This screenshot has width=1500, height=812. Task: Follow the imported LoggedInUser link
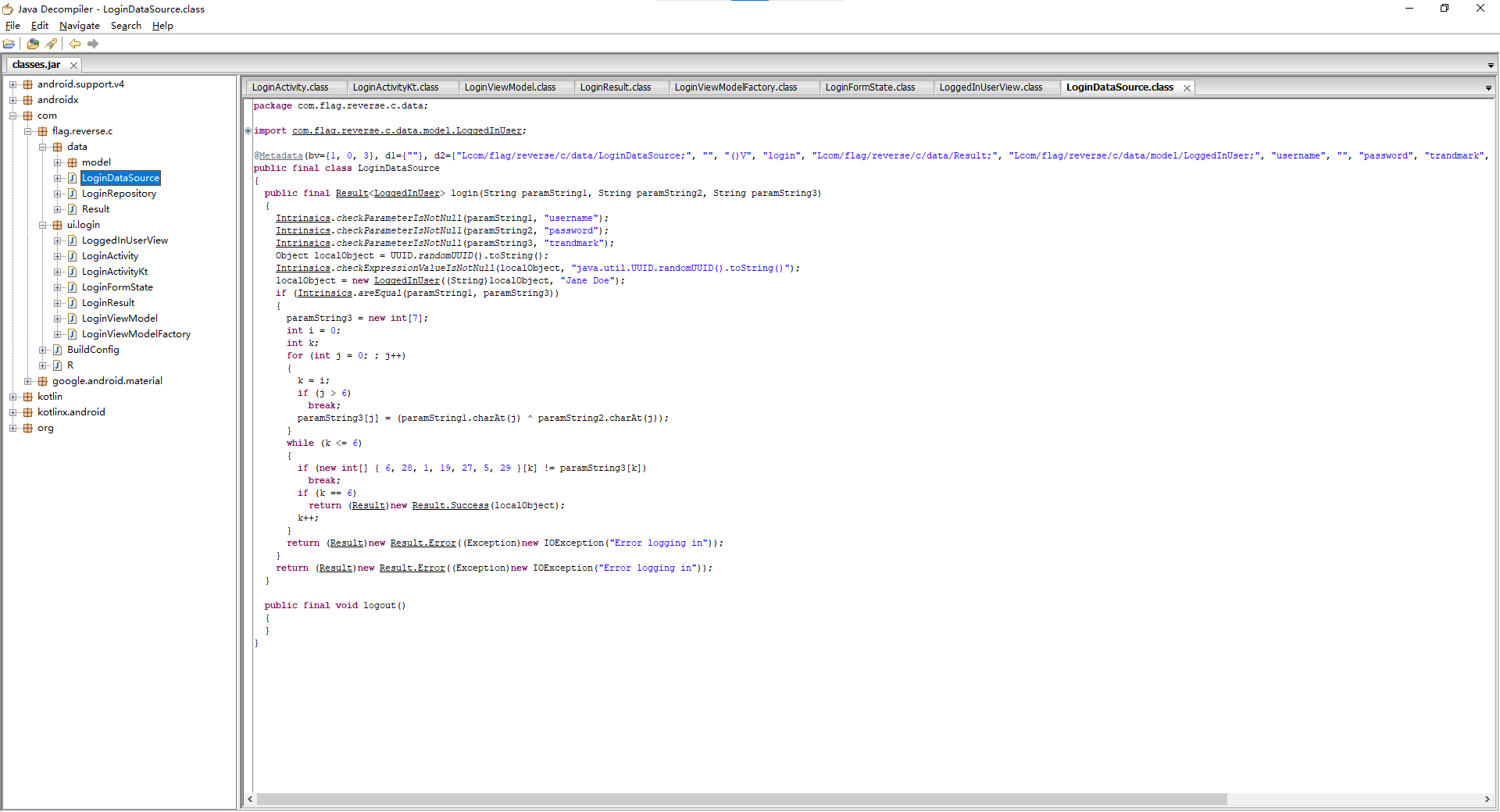point(407,131)
